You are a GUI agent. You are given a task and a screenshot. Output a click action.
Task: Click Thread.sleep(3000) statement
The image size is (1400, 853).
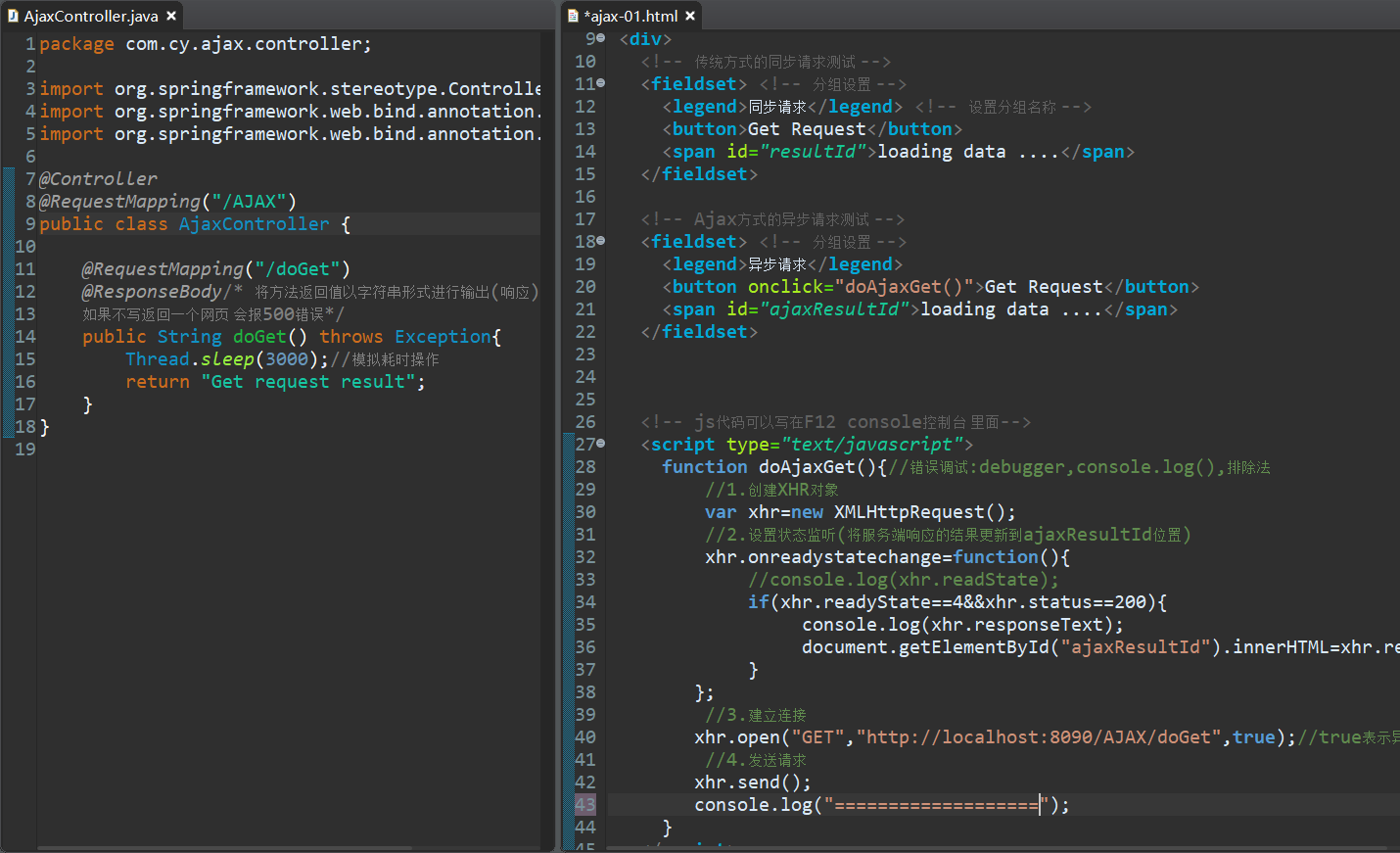(x=227, y=358)
